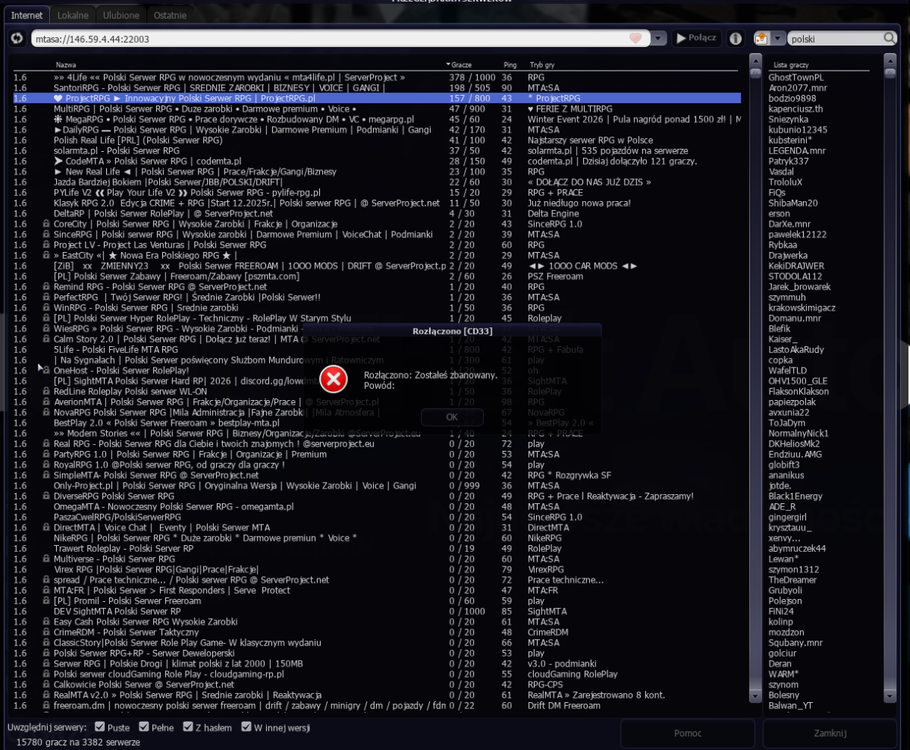
Task: Click the lock icon on ClassicStory row
Action: pos(46,642)
